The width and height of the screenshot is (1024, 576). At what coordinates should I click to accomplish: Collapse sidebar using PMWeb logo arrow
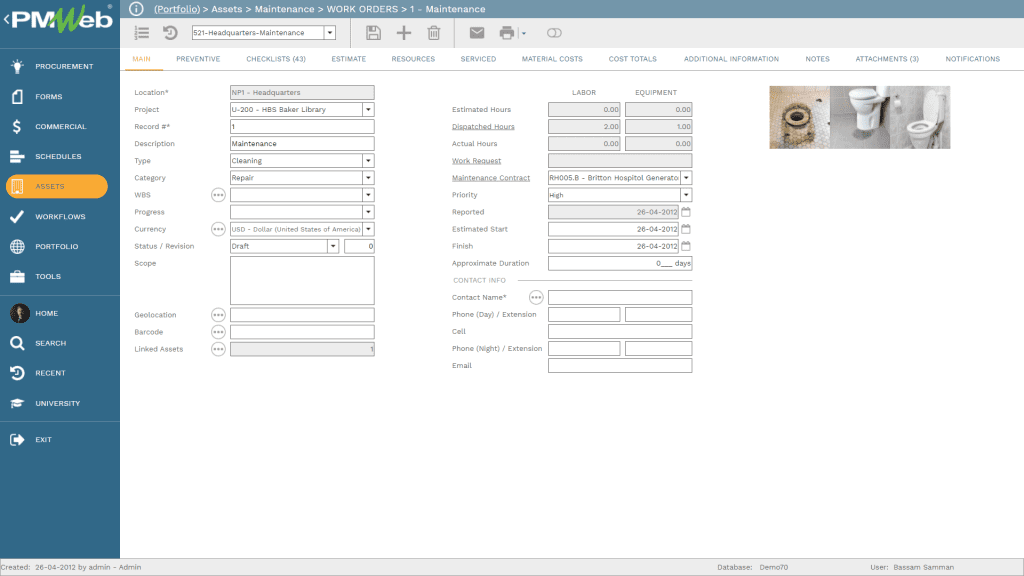click(x=7, y=20)
